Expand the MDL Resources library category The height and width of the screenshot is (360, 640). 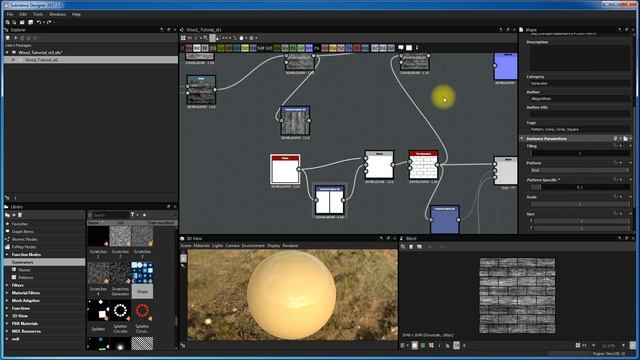click(x=7, y=331)
